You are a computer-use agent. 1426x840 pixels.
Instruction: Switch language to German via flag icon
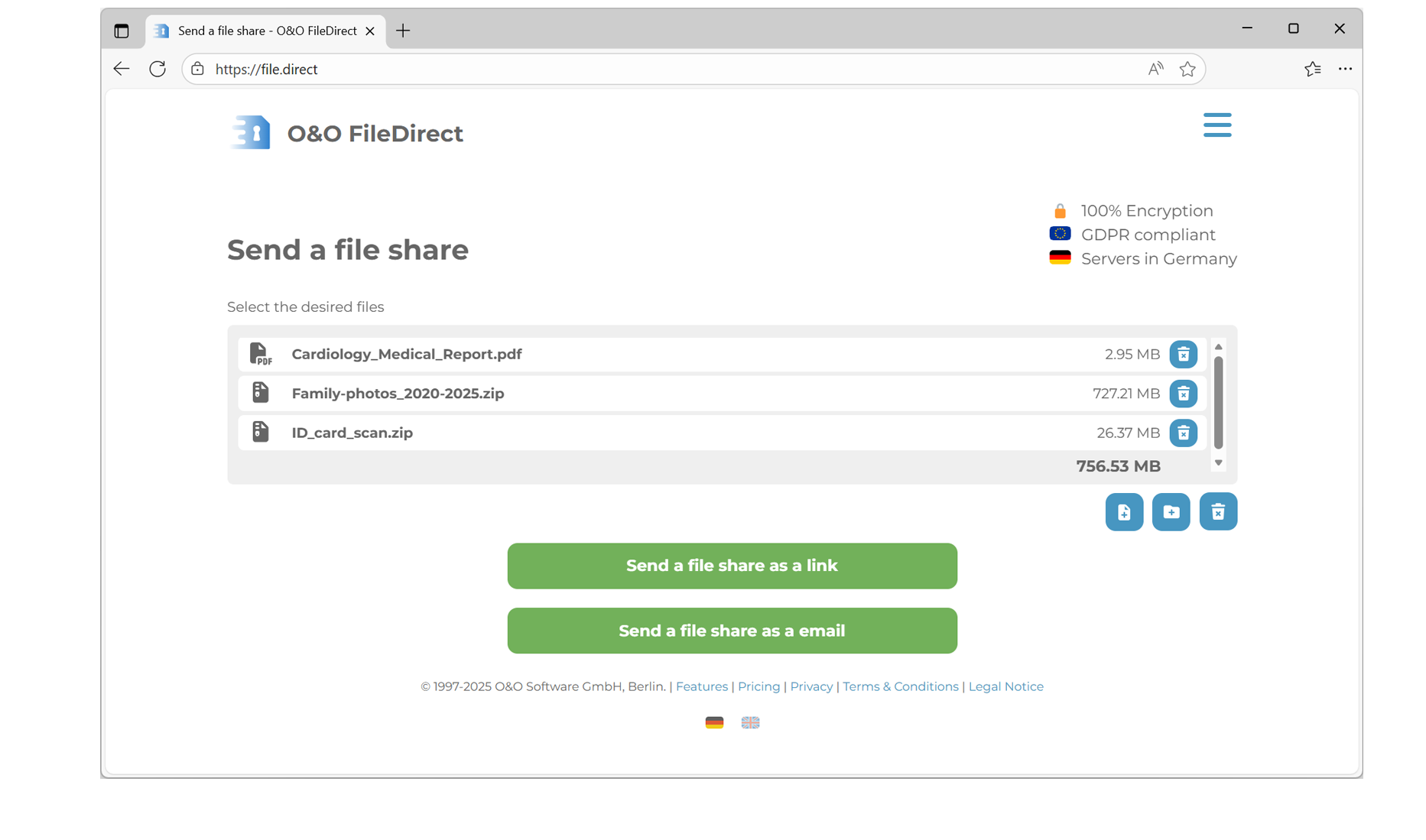714,722
